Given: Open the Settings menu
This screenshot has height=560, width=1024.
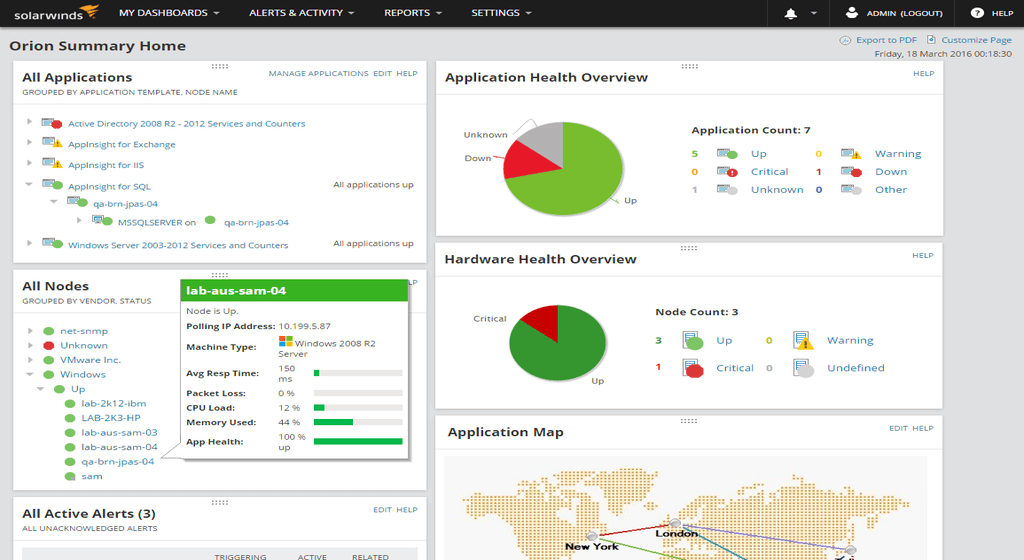Looking at the screenshot, I should pyautogui.click(x=502, y=12).
